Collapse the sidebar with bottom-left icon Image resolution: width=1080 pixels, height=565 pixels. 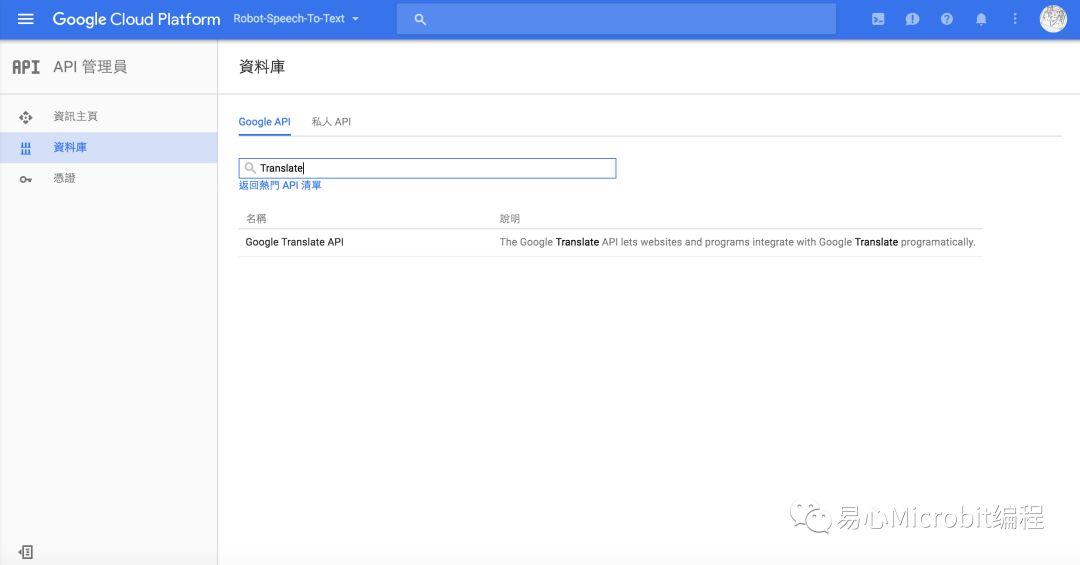[25, 552]
